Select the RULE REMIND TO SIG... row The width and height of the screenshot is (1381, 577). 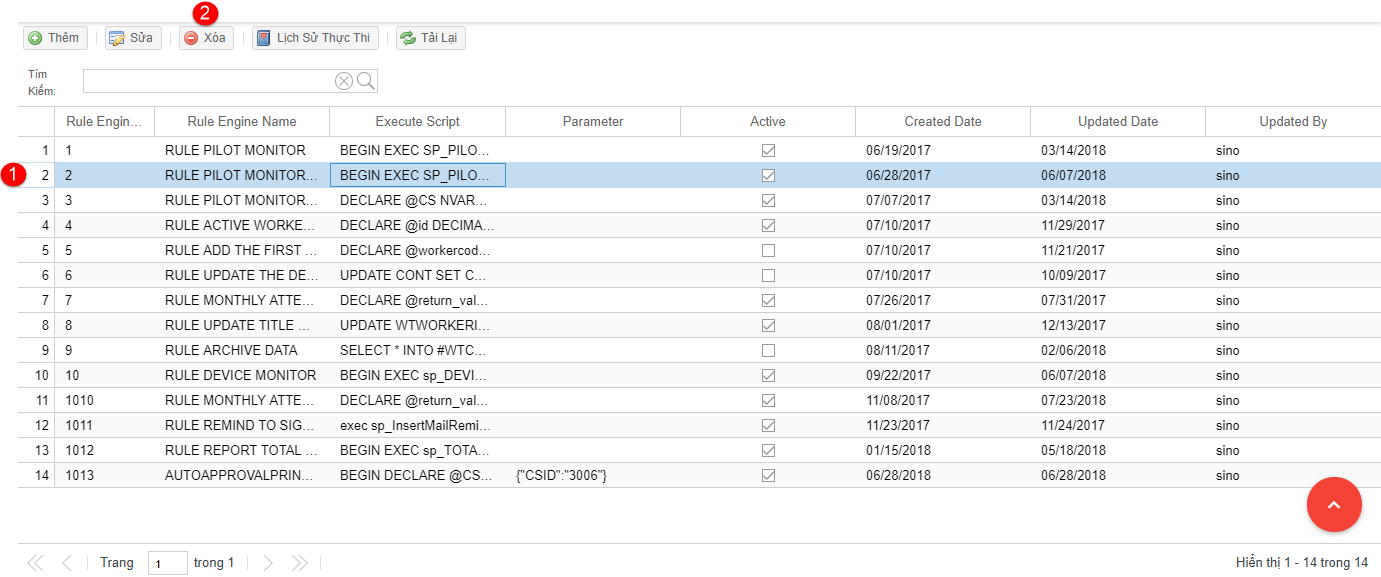tap(240, 426)
